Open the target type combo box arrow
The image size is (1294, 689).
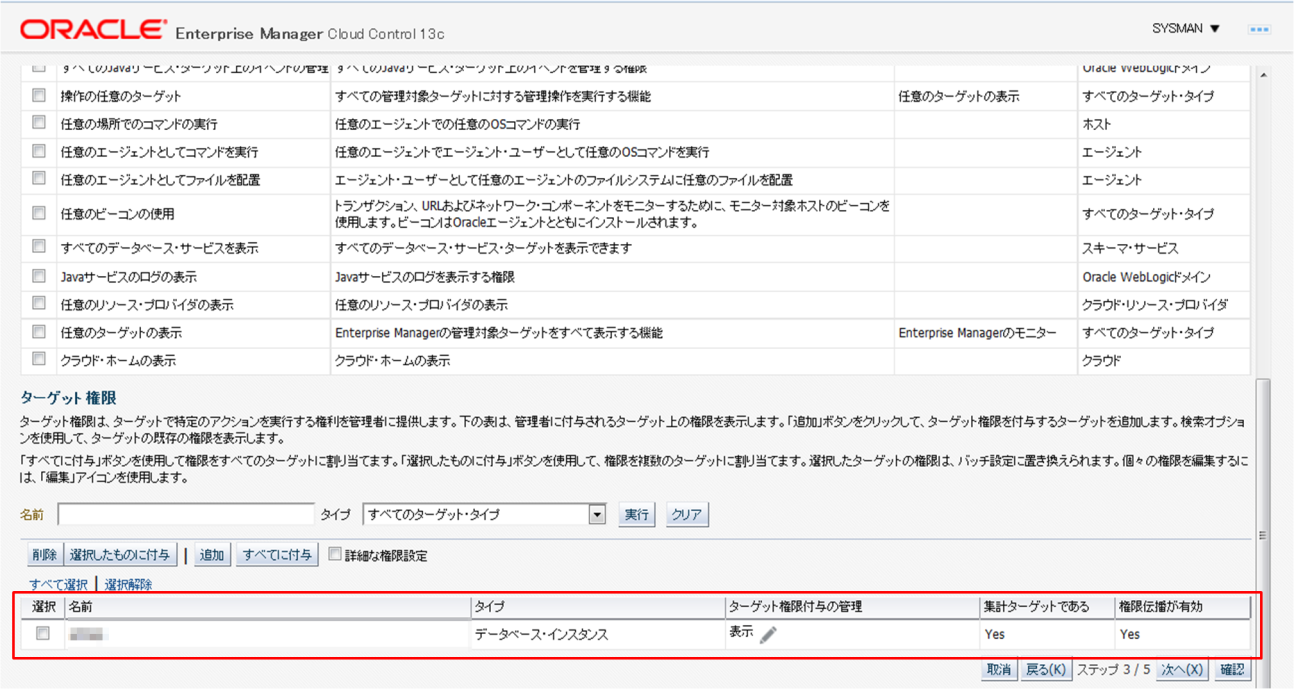pos(597,515)
